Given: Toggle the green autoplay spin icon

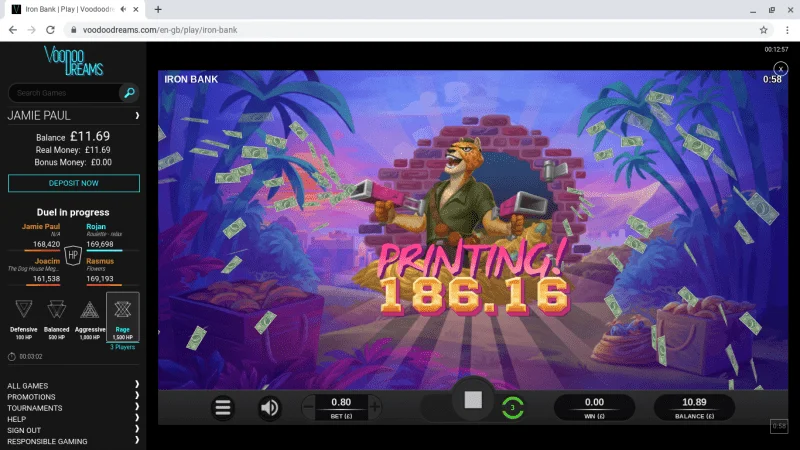Looking at the screenshot, I should (513, 408).
